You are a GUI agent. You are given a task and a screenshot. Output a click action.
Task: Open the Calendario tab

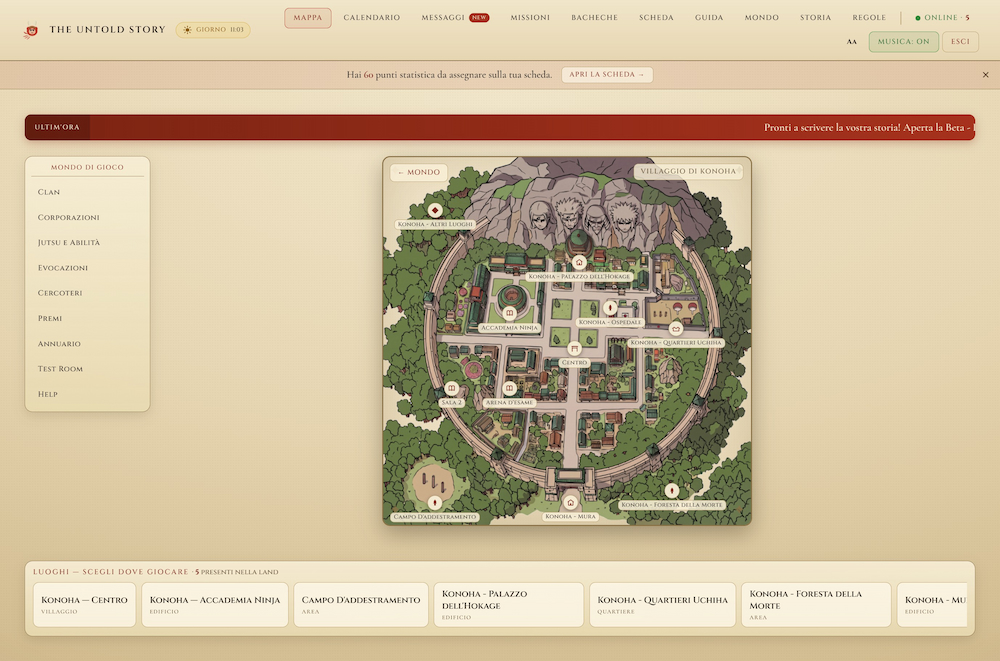pos(372,18)
